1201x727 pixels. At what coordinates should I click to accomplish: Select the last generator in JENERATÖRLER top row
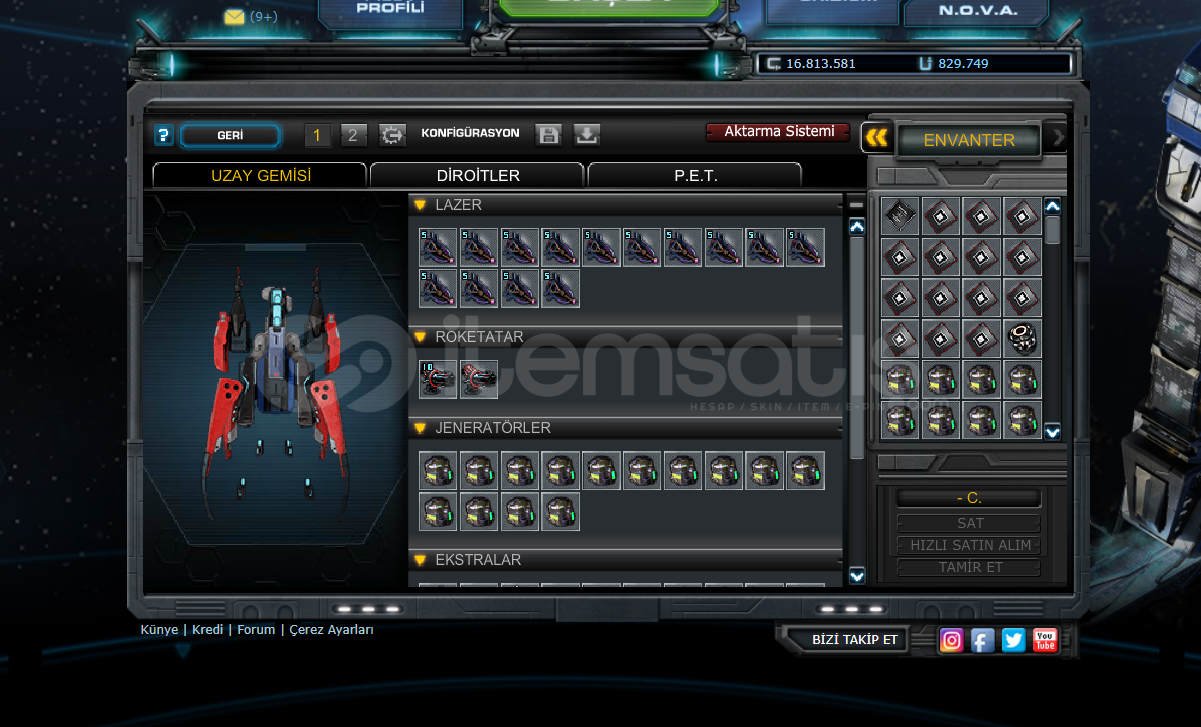pos(806,470)
